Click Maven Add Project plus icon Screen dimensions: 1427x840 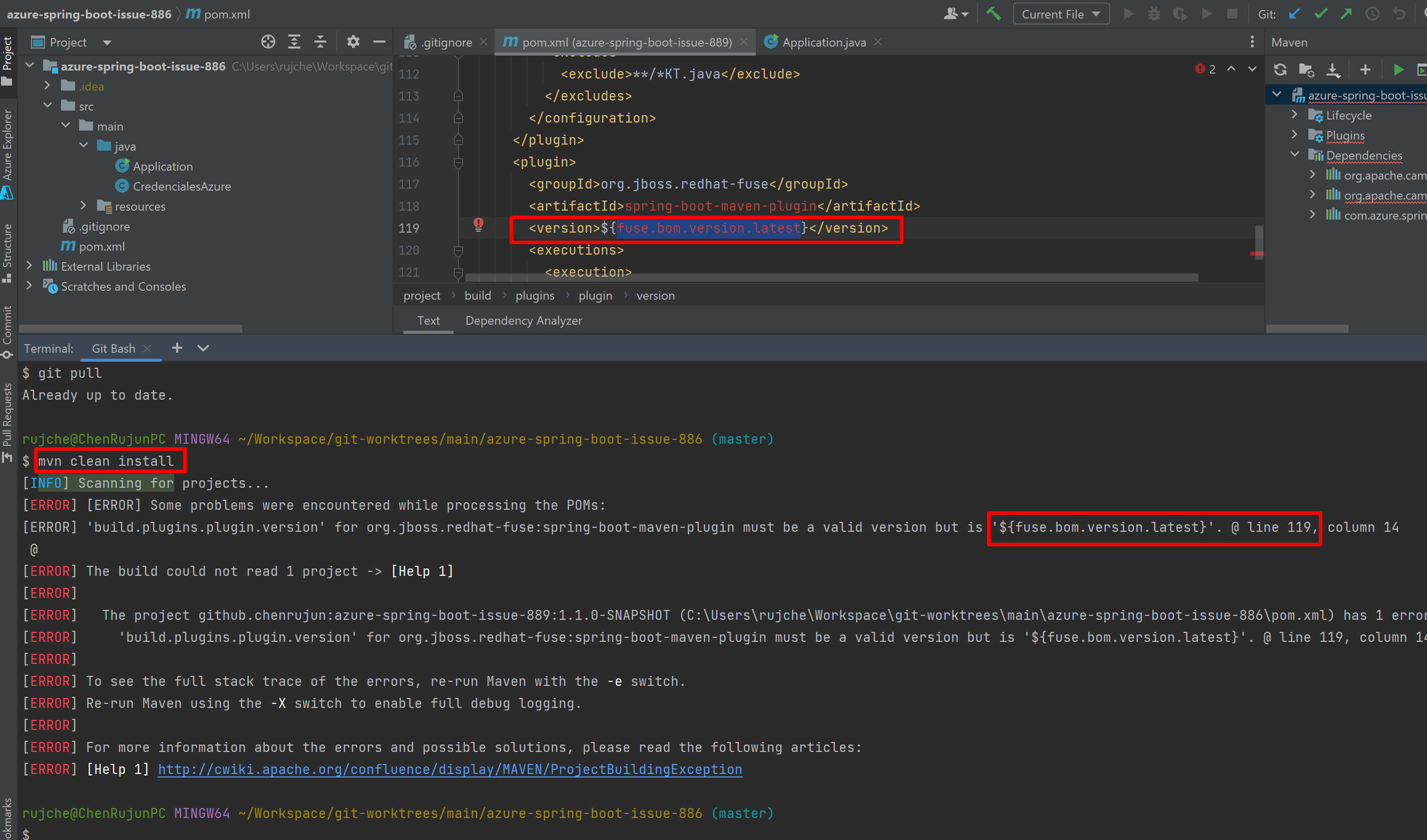(x=1365, y=70)
